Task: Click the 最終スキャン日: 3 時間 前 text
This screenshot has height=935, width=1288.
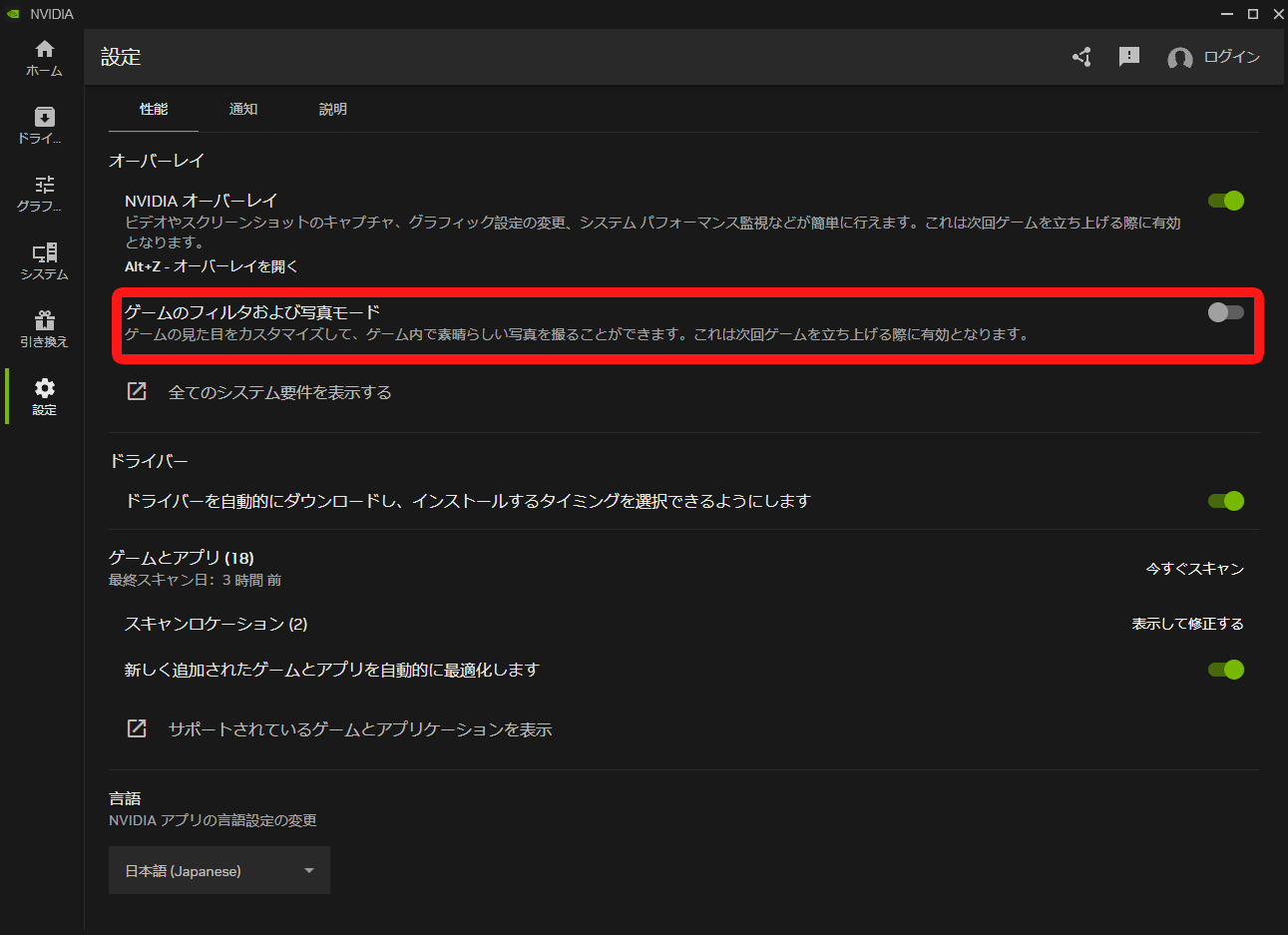Action: click(x=195, y=580)
